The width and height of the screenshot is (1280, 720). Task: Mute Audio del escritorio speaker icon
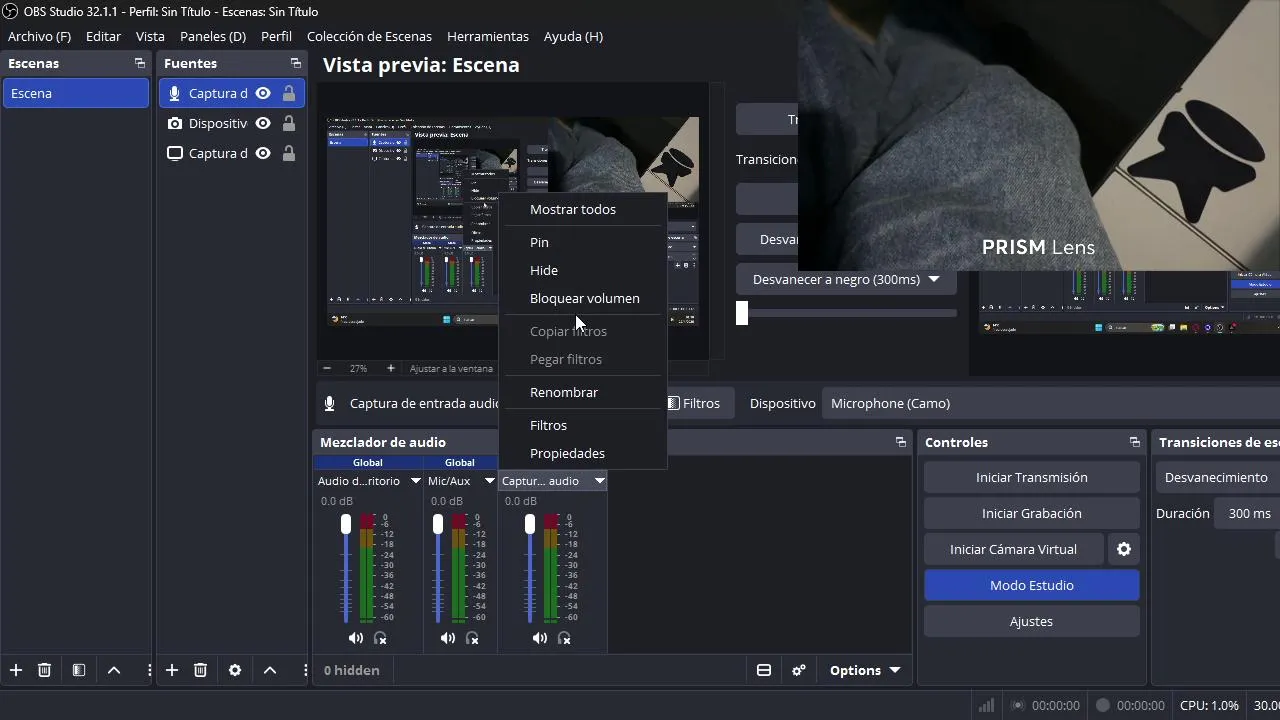356,638
